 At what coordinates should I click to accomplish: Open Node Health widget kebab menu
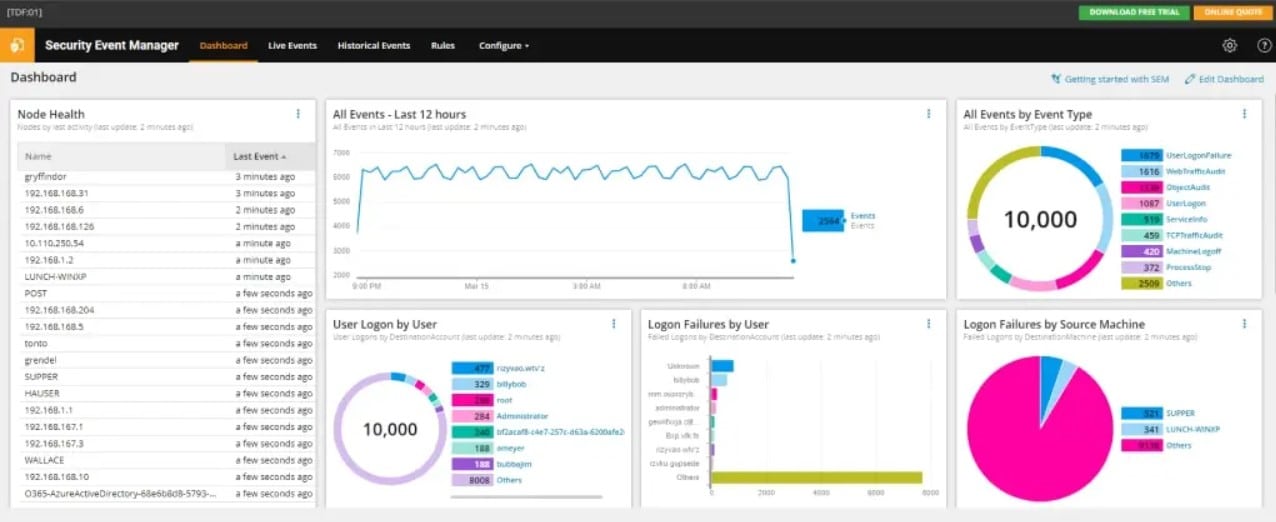click(x=298, y=114)
